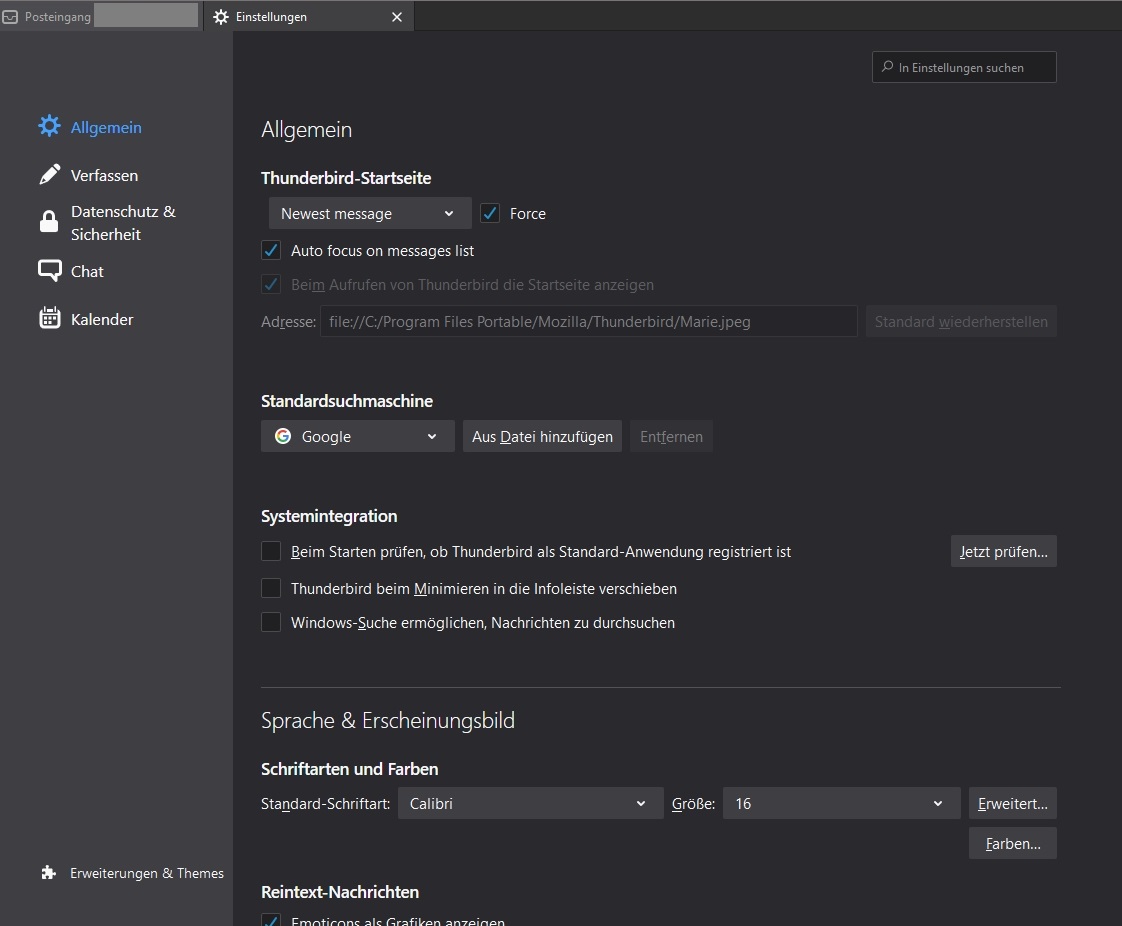
Task: Uncheck the Force checkbox
Action: click(x=490, y=213)
